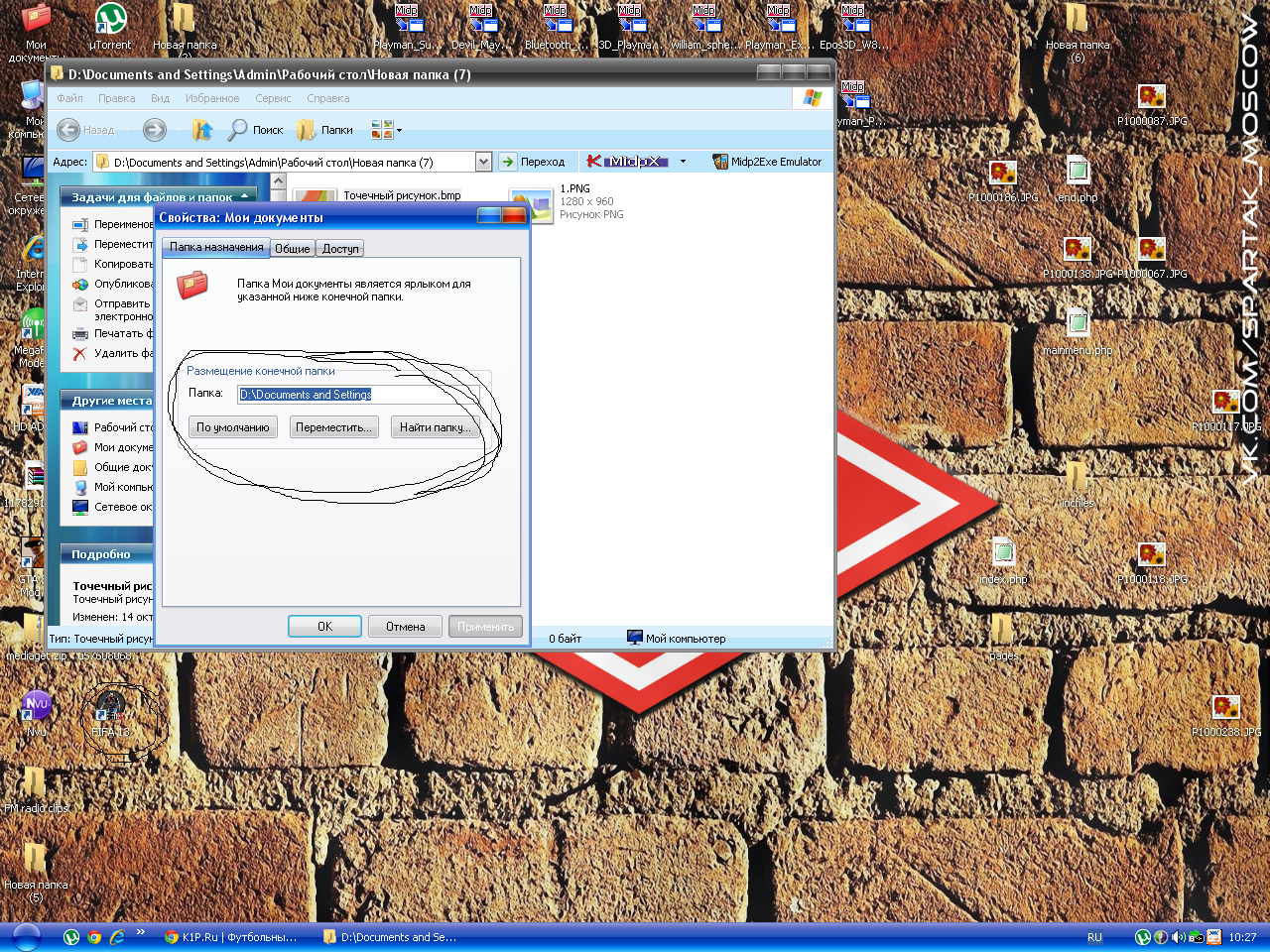This screenshot has width=1270, height=952.
Task: Open the Сервис menu
Action: (273, 98)
